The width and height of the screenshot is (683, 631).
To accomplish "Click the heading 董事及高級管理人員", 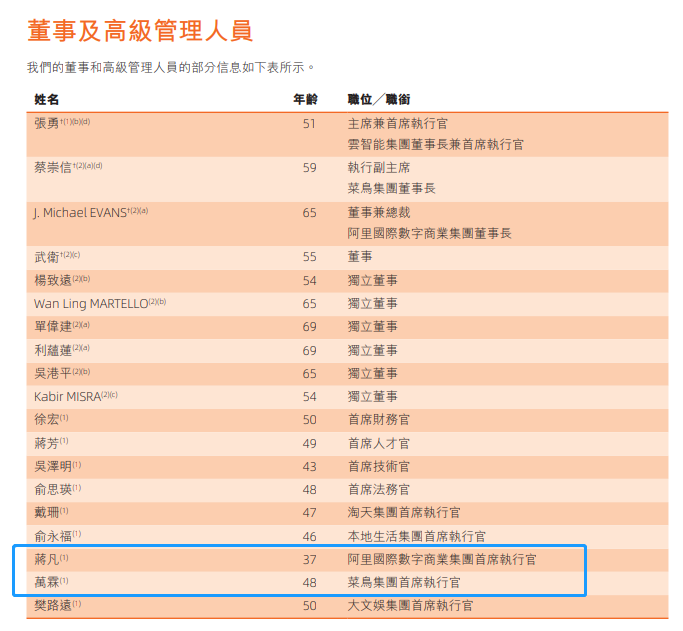I will click(140, 31).
